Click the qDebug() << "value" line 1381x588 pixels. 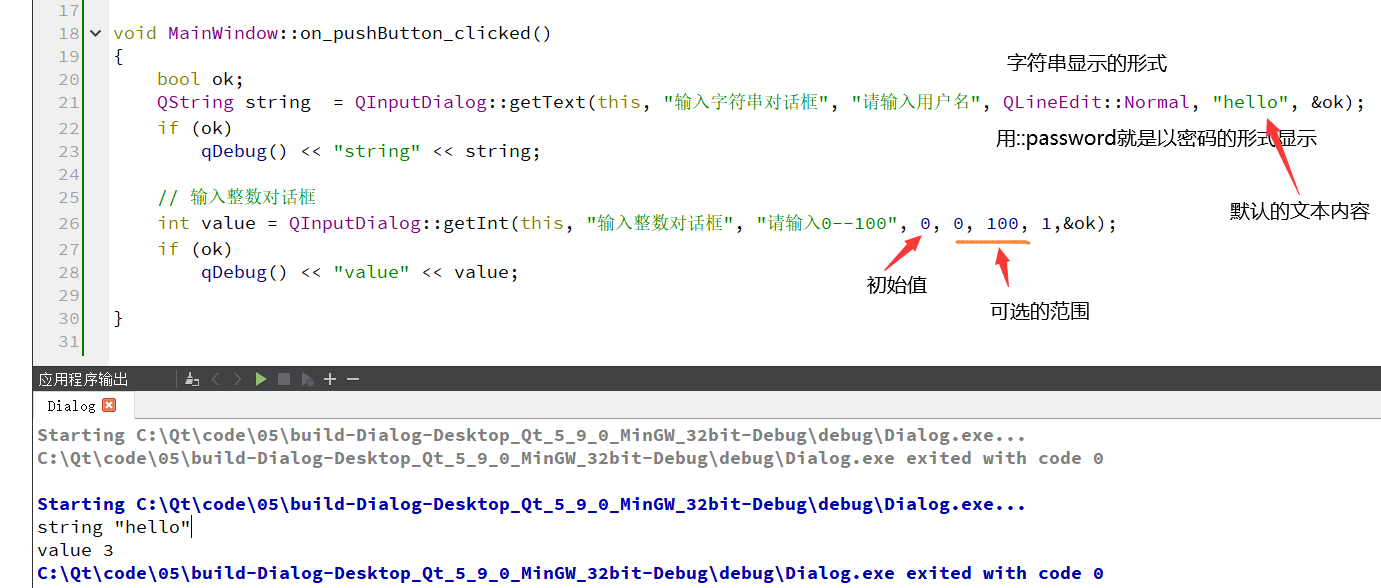[359, 272]
